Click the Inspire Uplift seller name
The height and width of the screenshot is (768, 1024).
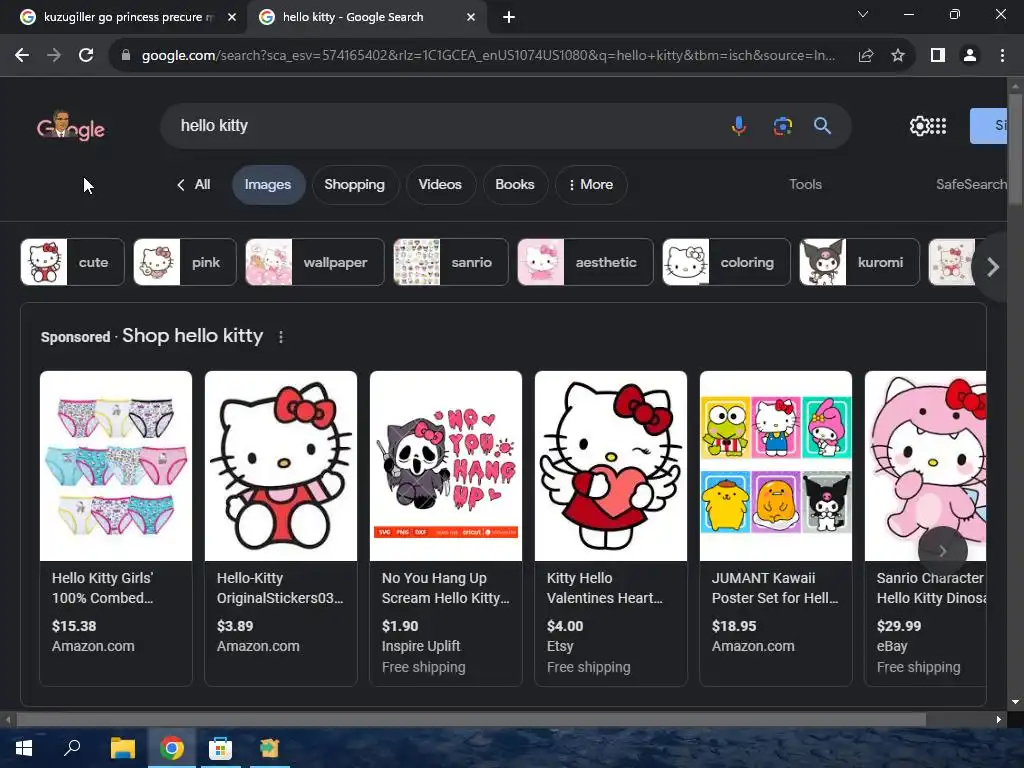tap(421, 647)
